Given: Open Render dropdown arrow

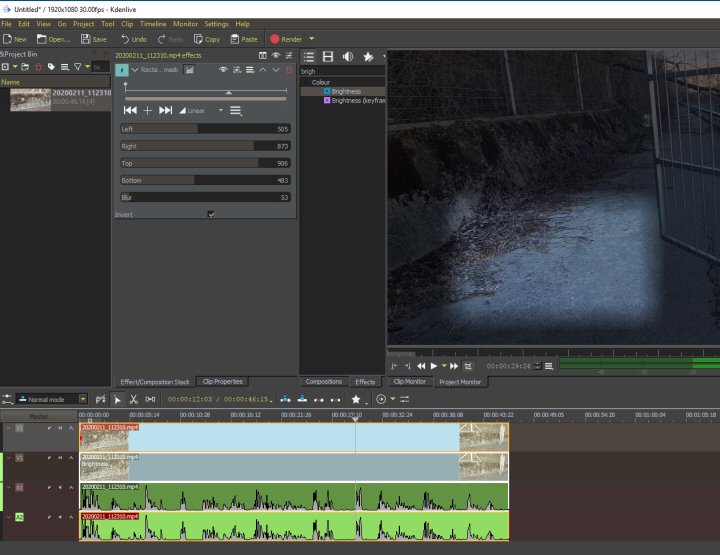Looking at the screenshot, I should pyautogui.click(x=312, y=39).
